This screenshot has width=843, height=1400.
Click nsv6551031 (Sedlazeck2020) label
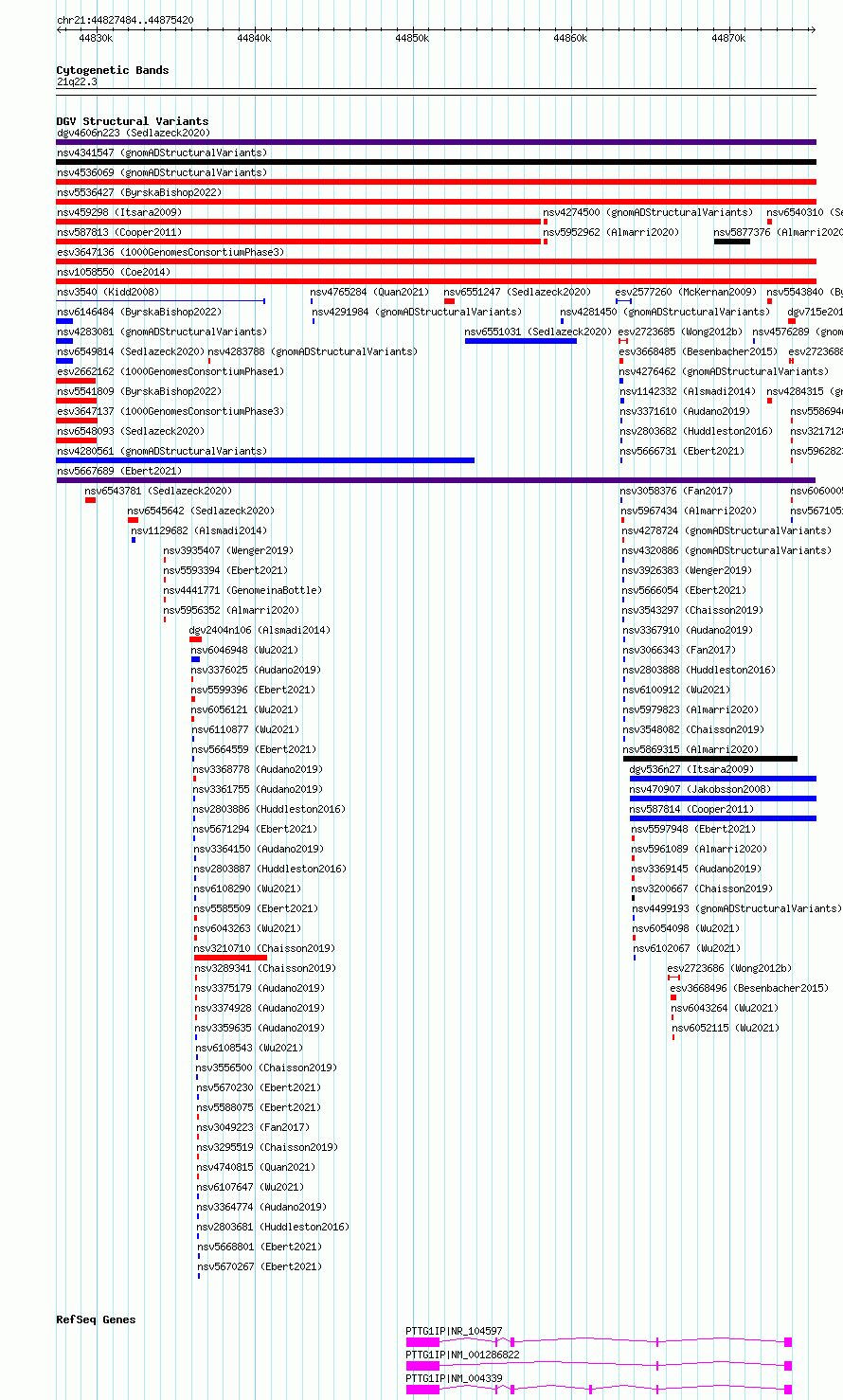click(x=538, y=332)
